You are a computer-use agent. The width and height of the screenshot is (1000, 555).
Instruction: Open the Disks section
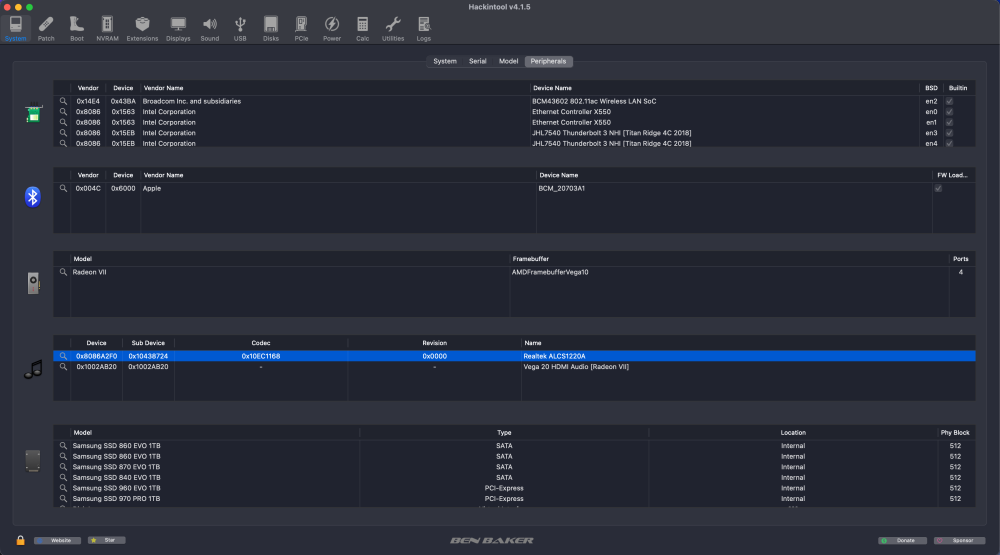[x=270, y=28]
